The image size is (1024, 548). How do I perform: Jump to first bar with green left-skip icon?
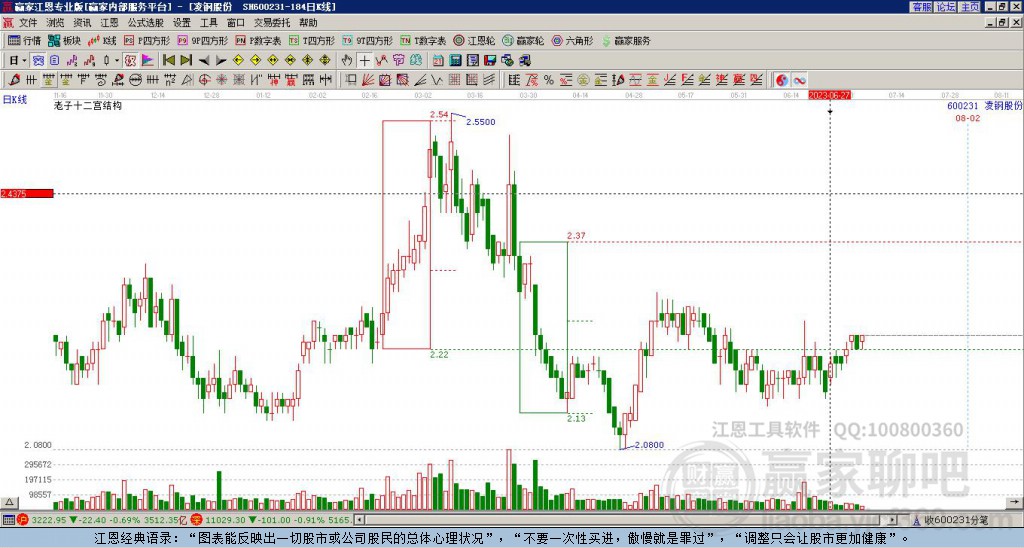(x=169, y=61)
